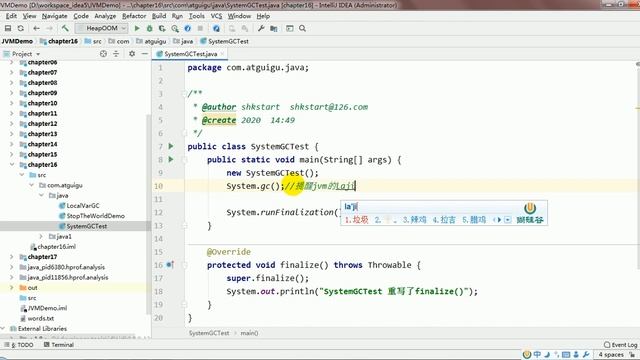Open the Event Log

coord(620,345)
